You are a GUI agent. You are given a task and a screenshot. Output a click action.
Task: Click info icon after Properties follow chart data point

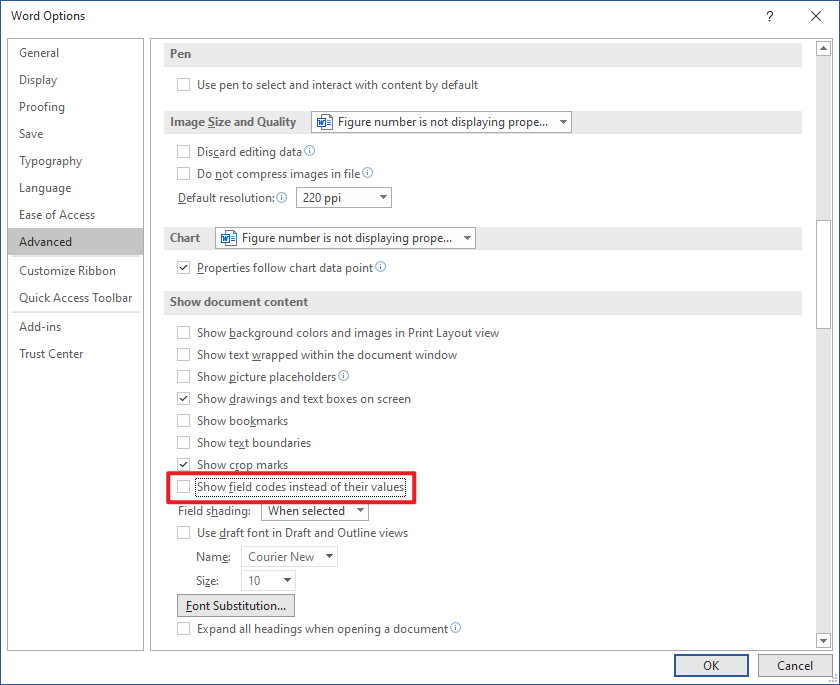[x=380, y=267]
